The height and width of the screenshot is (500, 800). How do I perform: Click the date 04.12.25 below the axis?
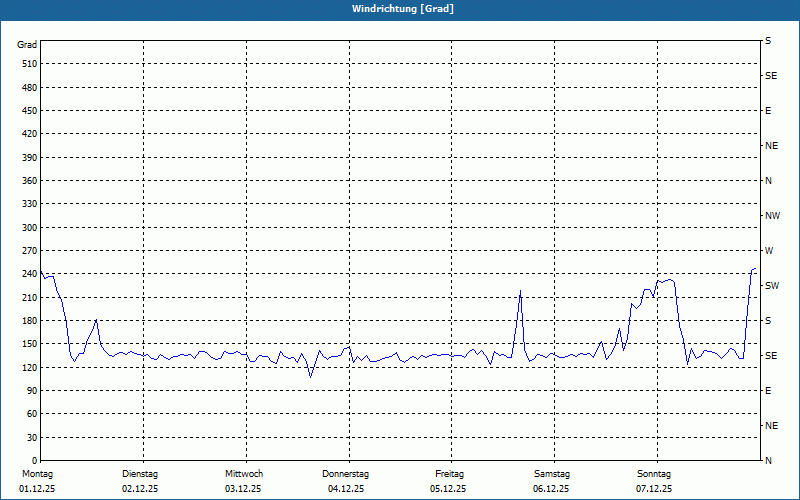pyautogui.click(x=346, y=489)
